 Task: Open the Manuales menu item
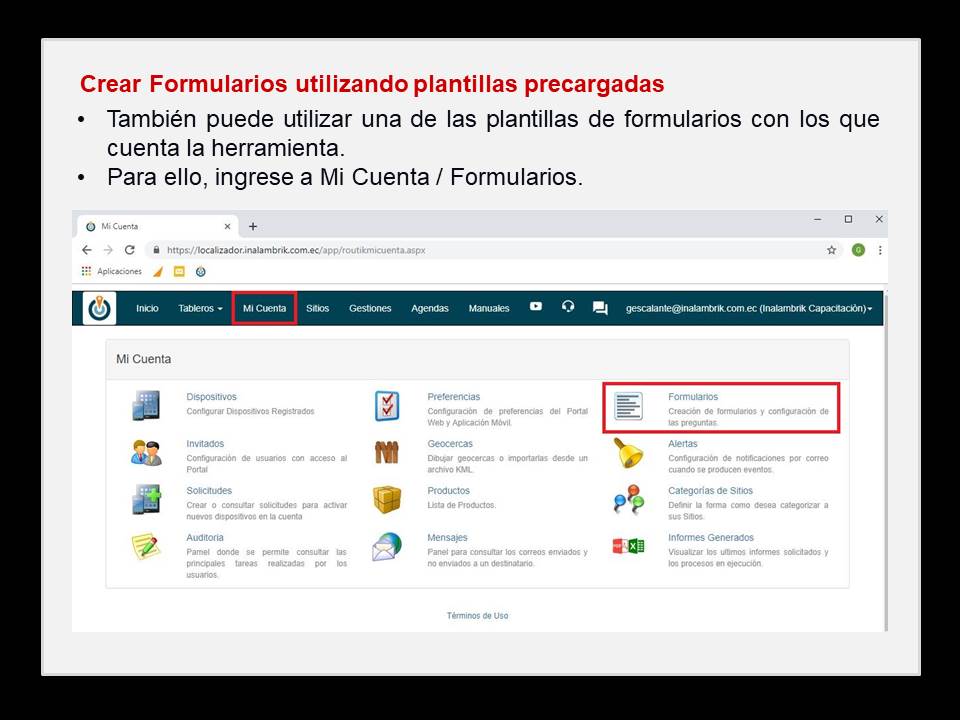click(489, 308)
